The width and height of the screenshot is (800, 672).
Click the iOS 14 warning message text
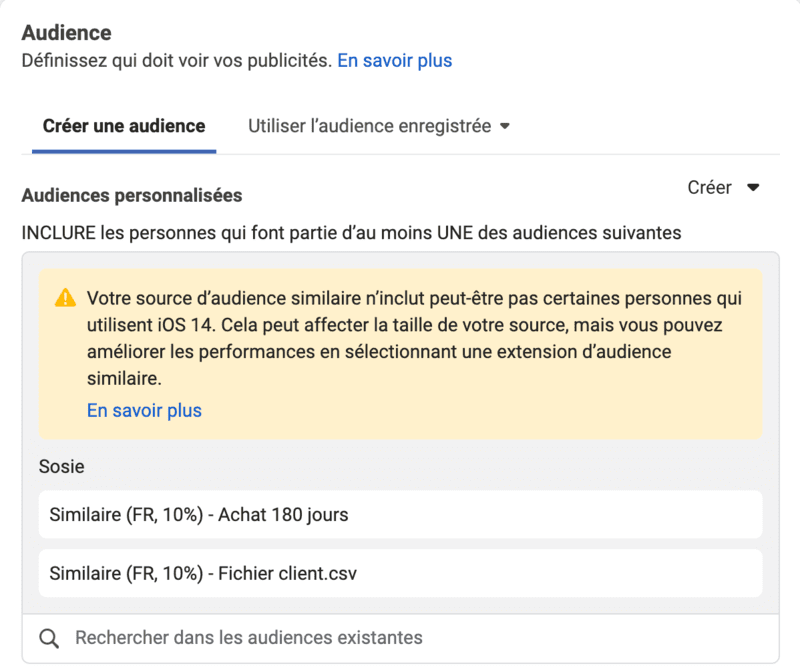tap(414, 338)
